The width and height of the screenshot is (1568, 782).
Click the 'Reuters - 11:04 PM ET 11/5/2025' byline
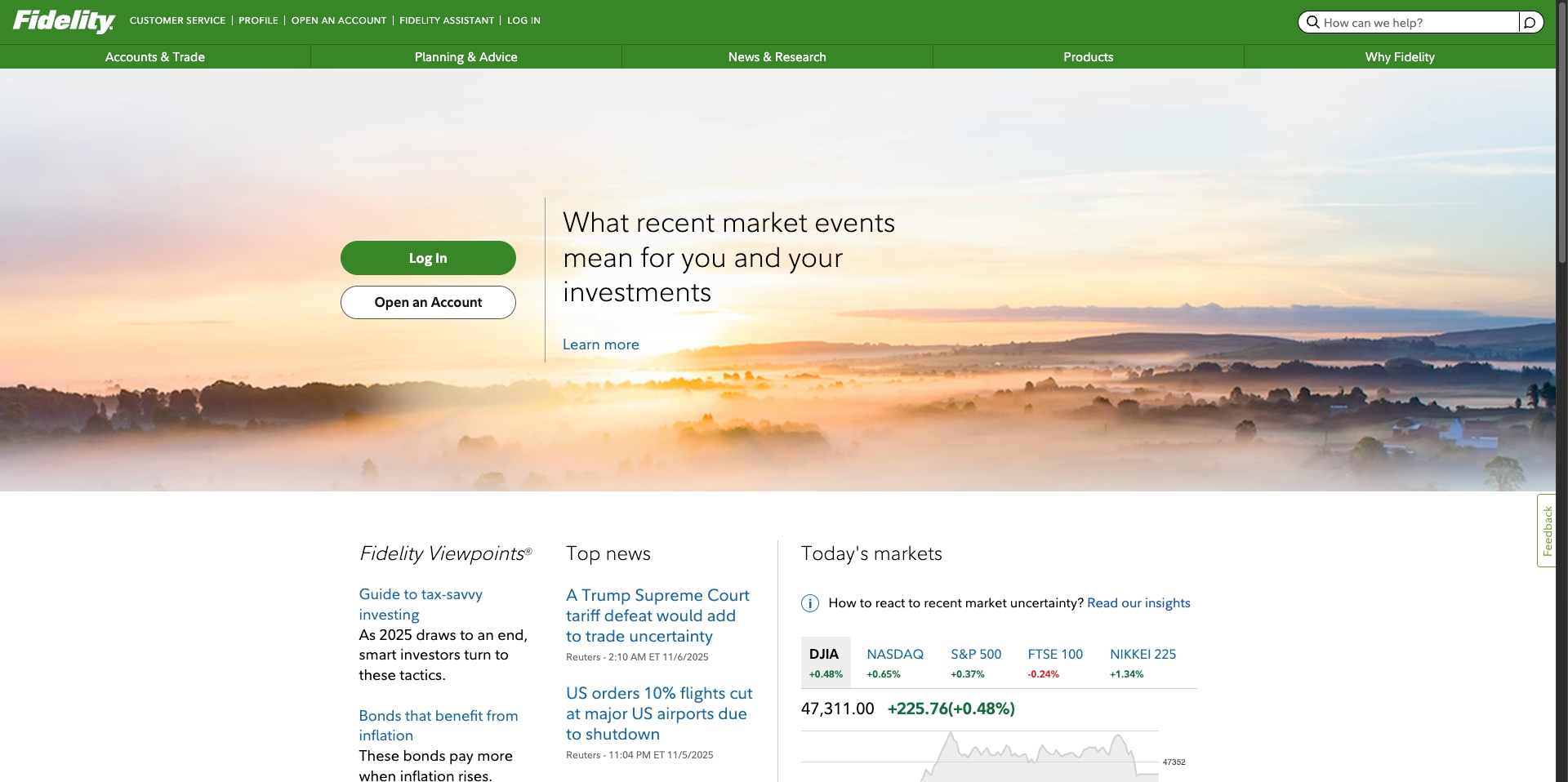639,755
